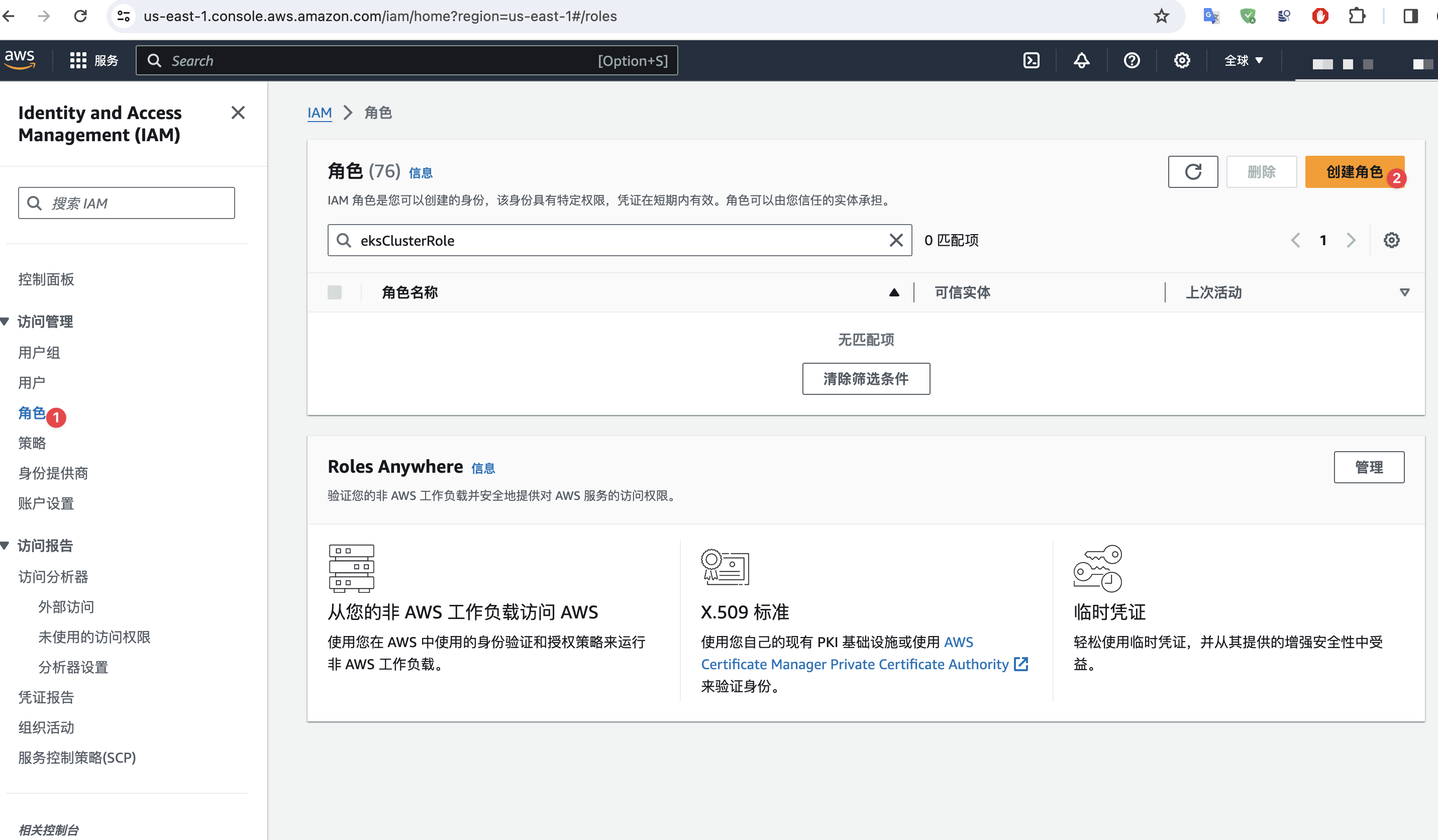Click the AWS logo home icon
This screenshot has width=1438, height=840.
pos(20,59)
